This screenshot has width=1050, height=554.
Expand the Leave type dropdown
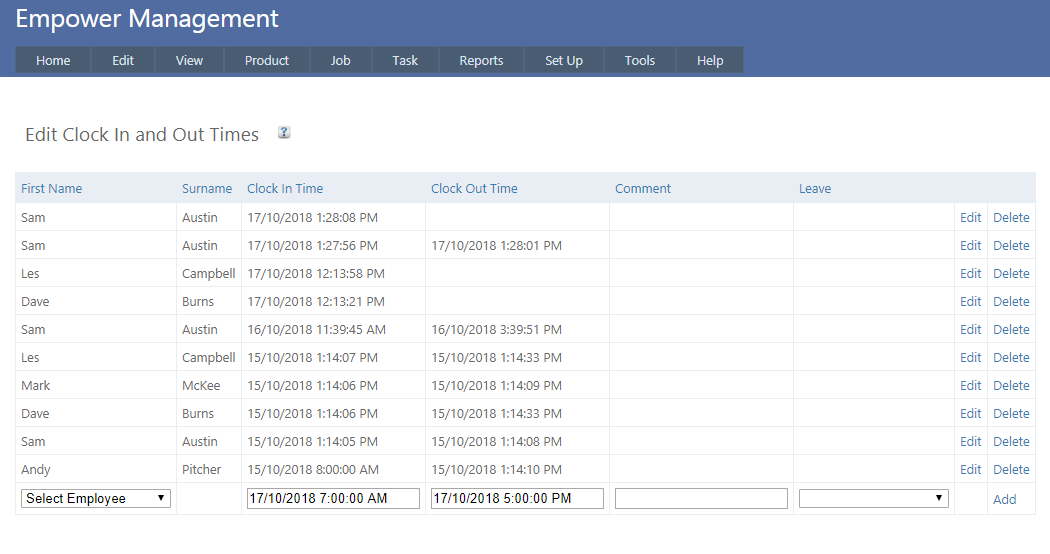tap(873, 498)
